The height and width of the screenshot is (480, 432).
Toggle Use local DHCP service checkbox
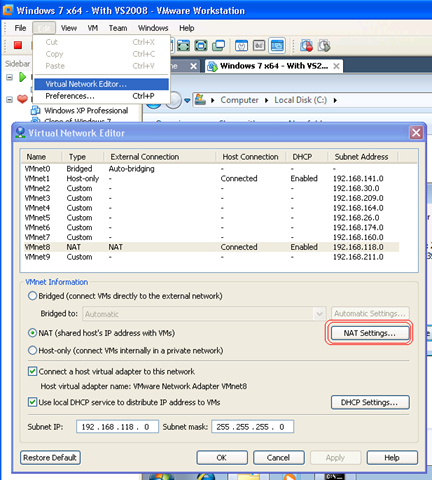click(32, 402)
